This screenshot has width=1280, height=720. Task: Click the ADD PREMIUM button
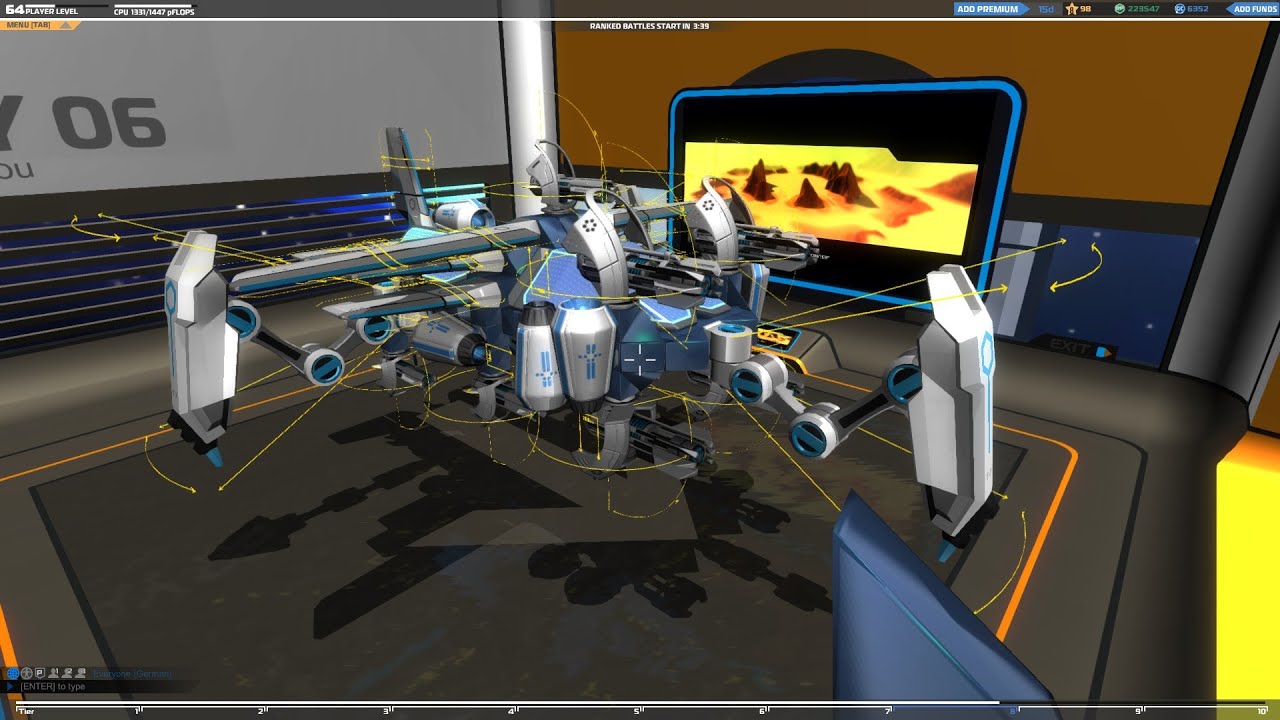(x=989, y=9)
